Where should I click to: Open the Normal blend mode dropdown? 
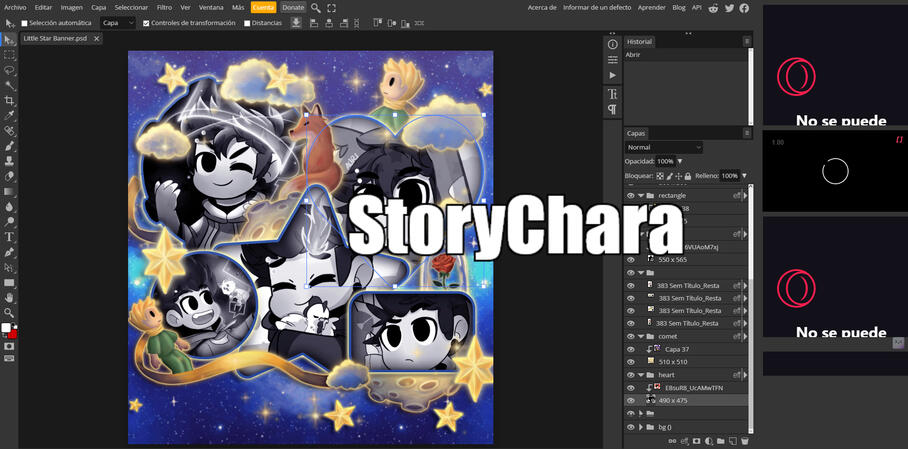[x=664, y=147]
